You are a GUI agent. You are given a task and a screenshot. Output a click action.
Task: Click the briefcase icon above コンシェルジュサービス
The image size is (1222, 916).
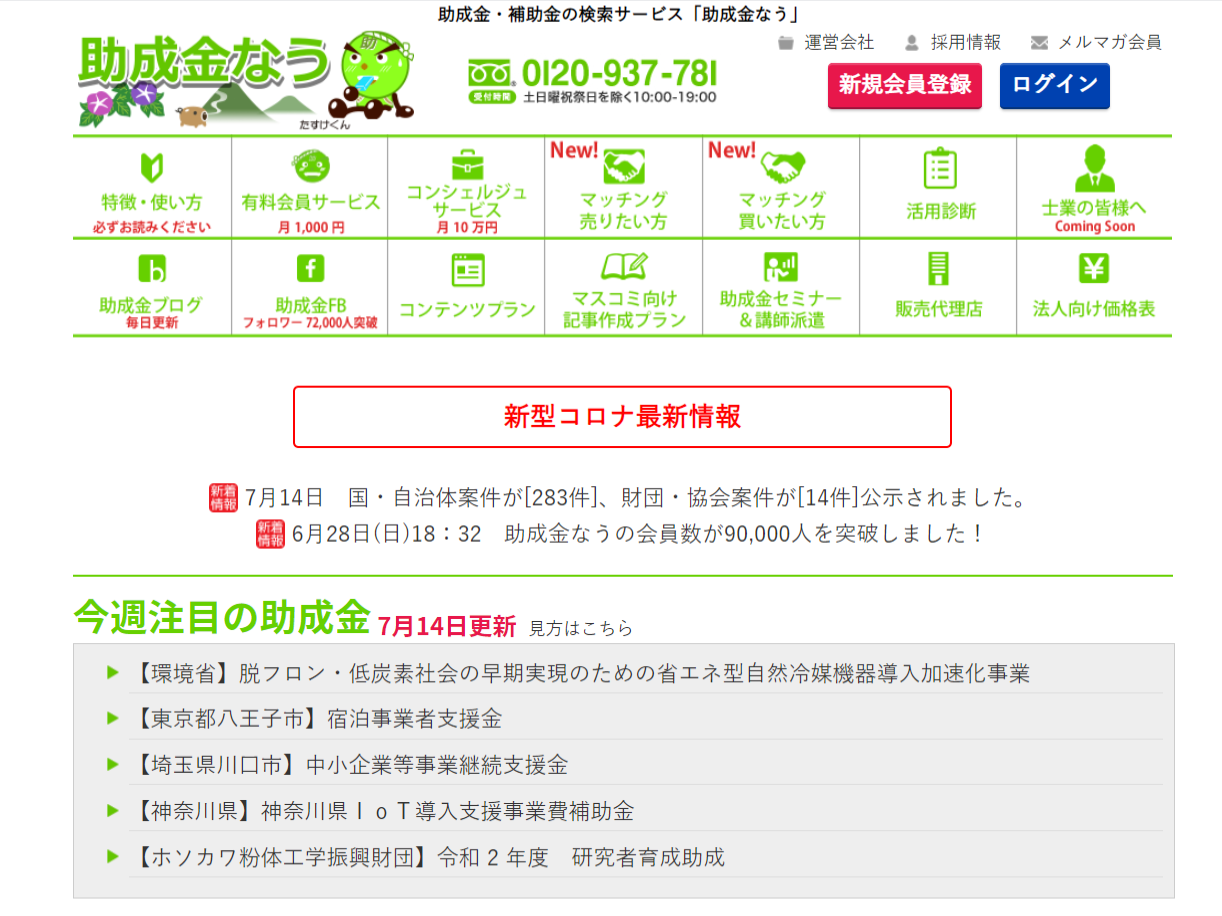(466, 163)
